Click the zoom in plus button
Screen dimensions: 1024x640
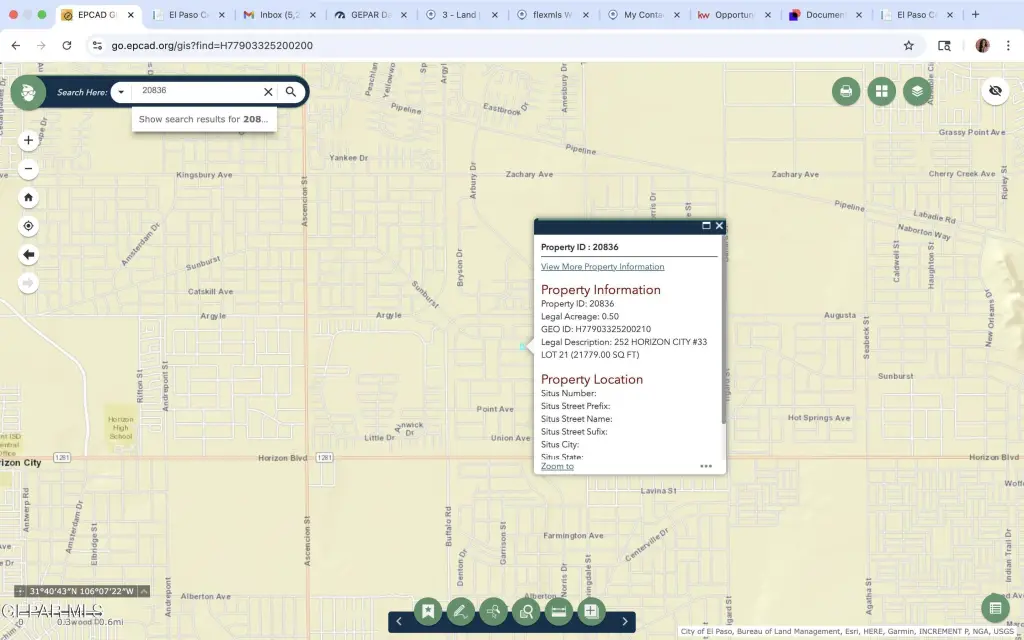28,141
